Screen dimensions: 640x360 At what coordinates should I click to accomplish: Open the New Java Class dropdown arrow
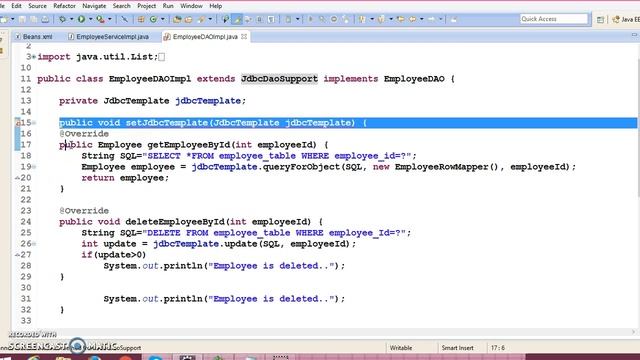[x=162, y=19]
